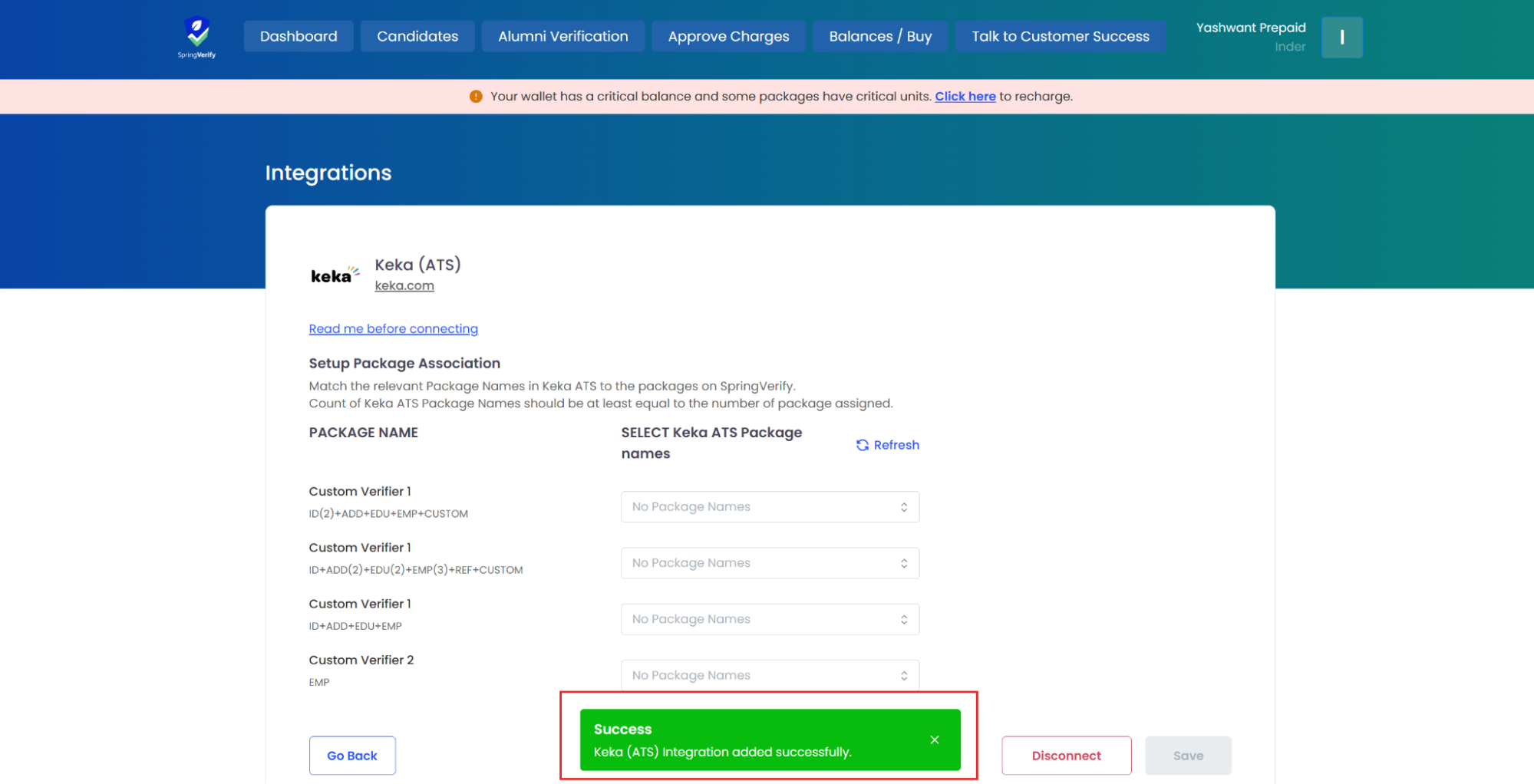Open the Candidates menu item
The width and height of the screenshot is (1534, 784).
click(x=417, y=37)
